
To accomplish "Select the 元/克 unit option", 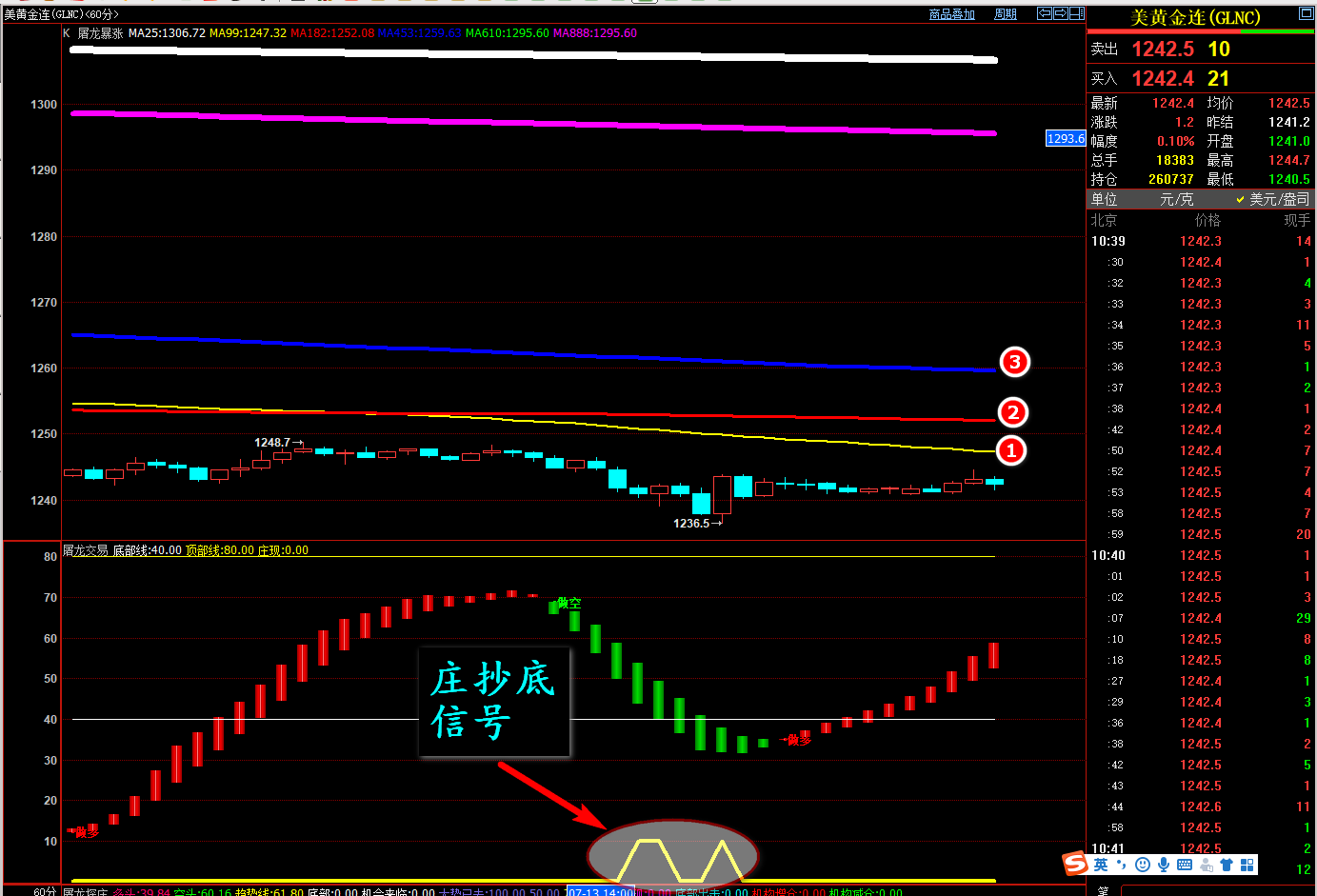I will tap(1176, 199).
